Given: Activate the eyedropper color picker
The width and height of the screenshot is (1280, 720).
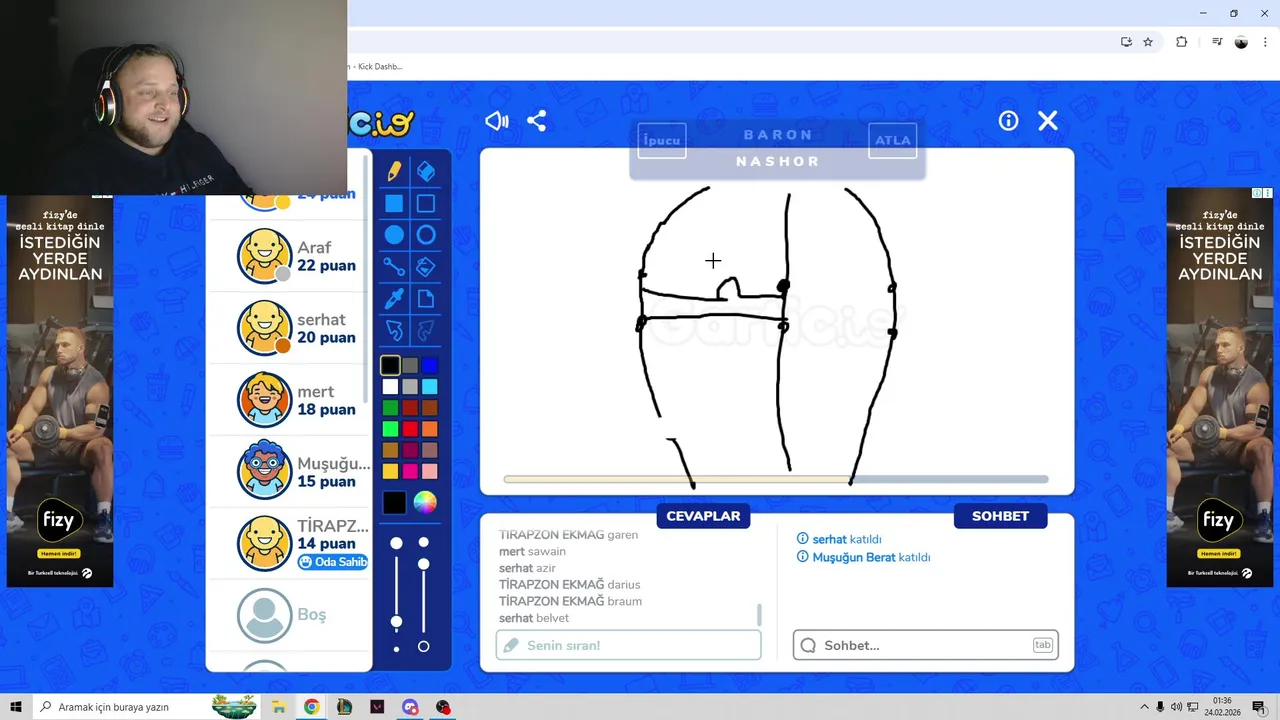Looking at the screenshot, I should click(x=394, y=299).
